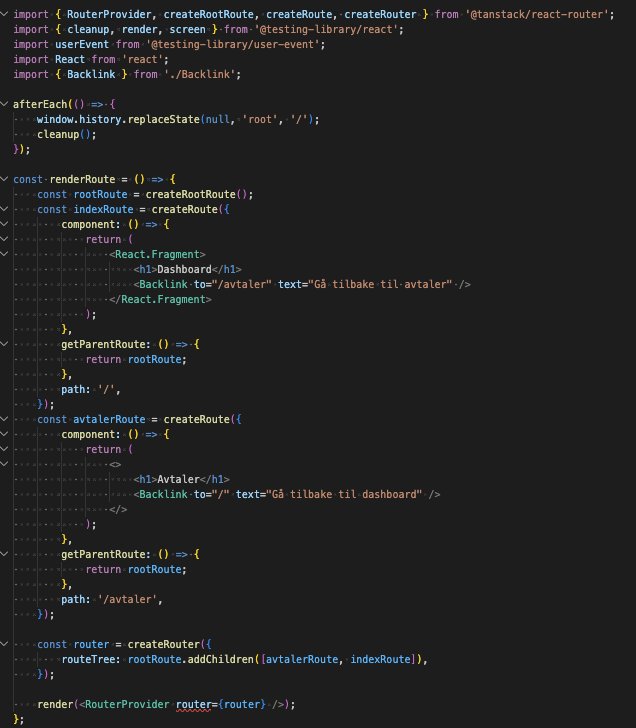Click the renderRoute constant name
Image resolution: width=636 pixels, height=728 pixels.
[82, 179]
